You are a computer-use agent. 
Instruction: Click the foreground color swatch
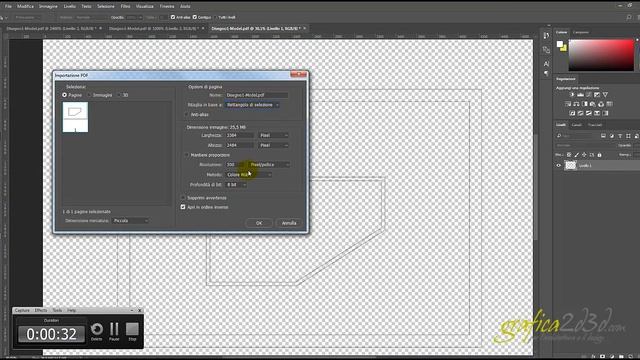click(560, 44)
